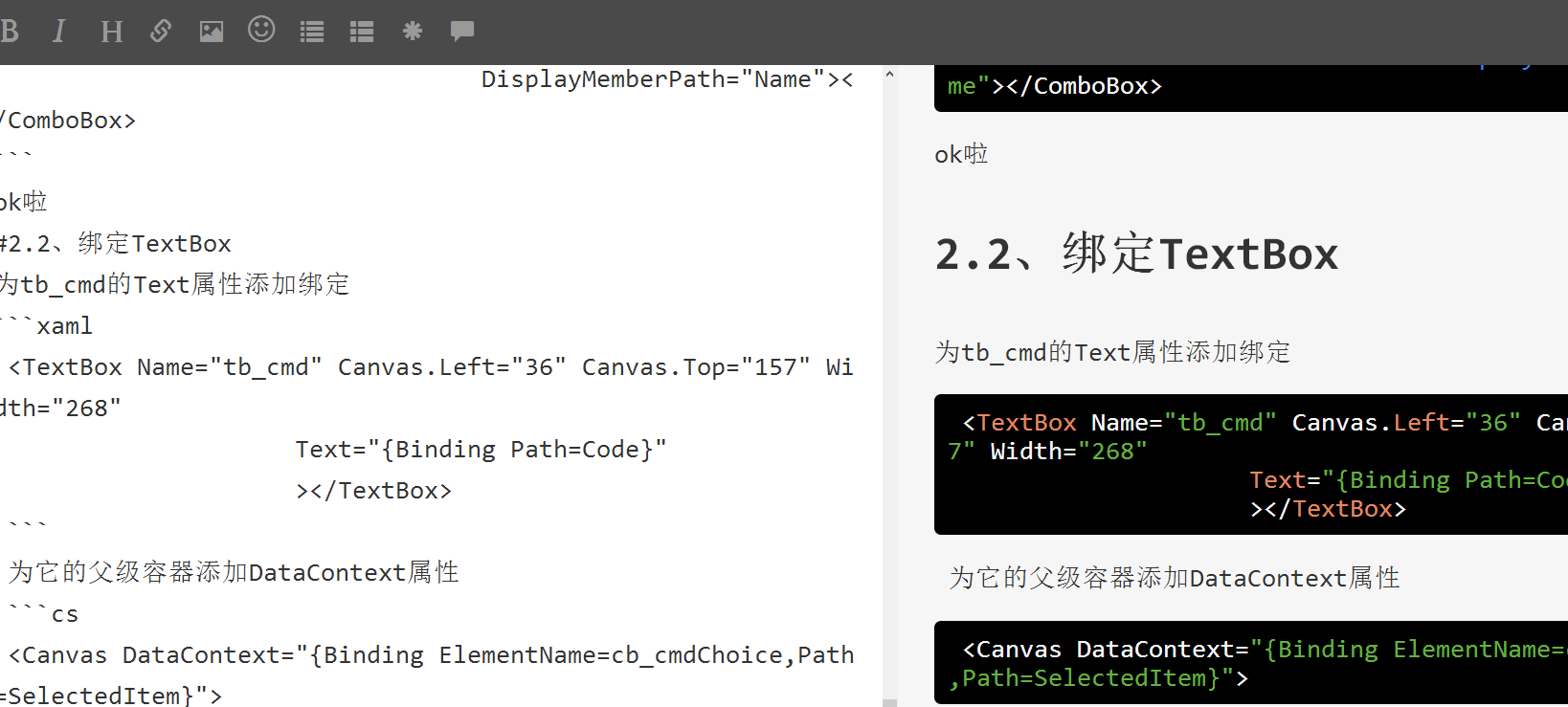Click the '2.2、绑定TextBox' preview heading
The width and height of the screenshot is (1568, 707).
1136,254
